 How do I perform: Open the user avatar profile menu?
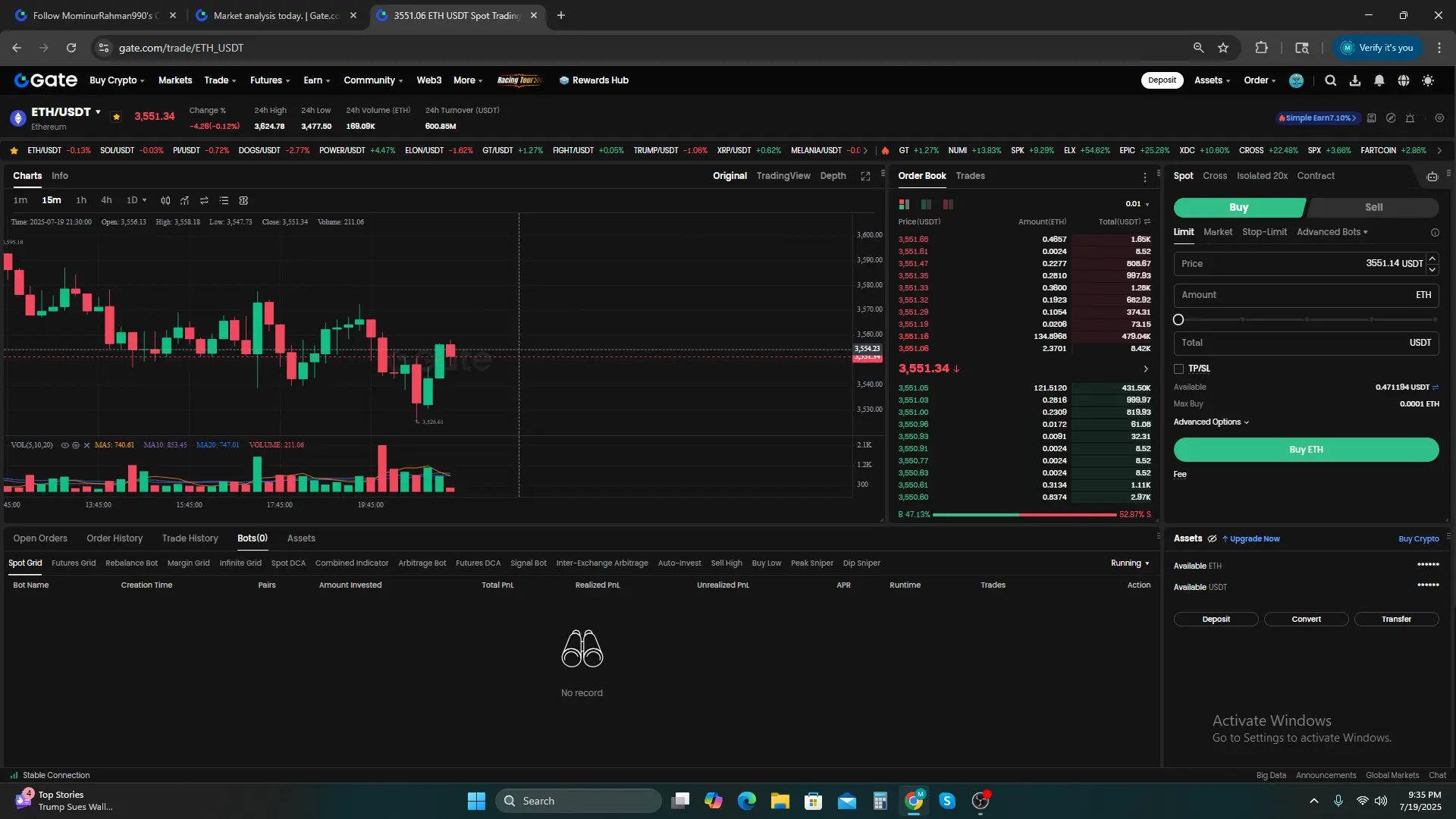coord(1297,80)
